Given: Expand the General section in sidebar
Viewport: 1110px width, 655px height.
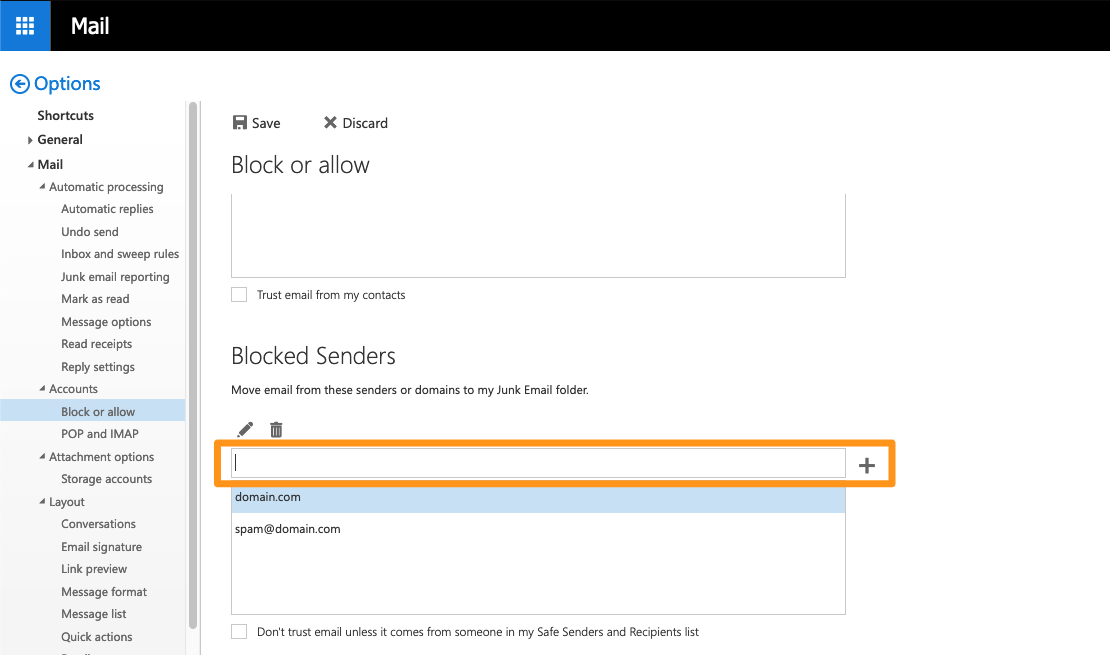Looking at the screenshot, I should click(x=31, y=140).
